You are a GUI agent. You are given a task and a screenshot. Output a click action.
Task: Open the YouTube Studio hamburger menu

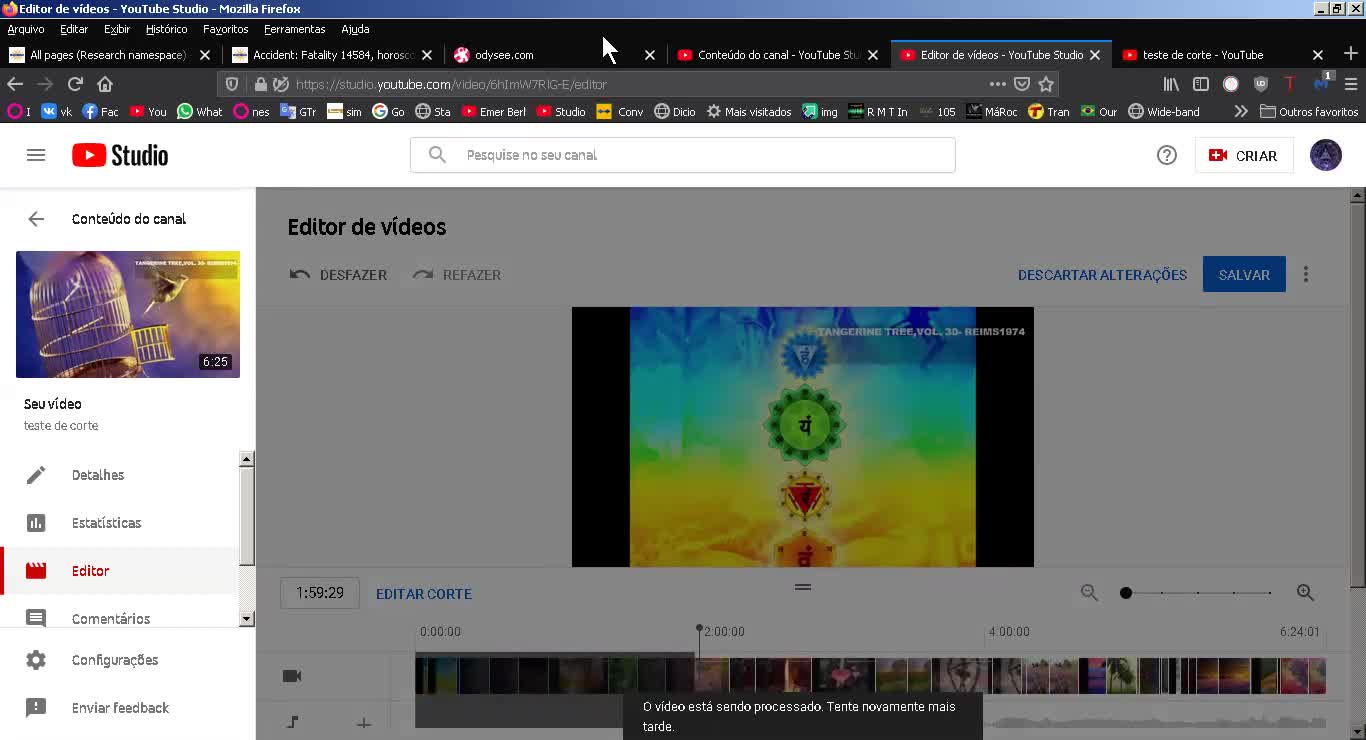pos(36,155)
